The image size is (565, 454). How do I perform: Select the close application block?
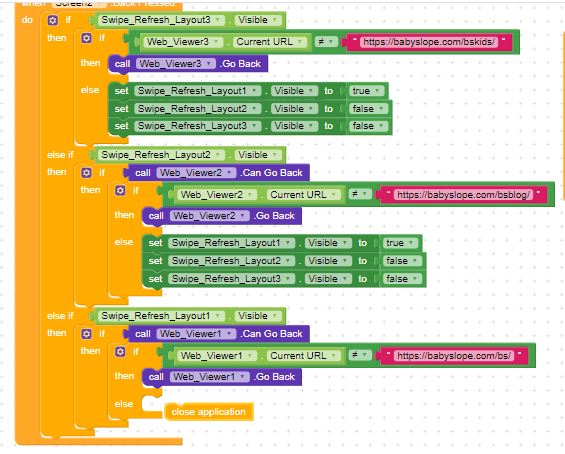(x=209, y=412)
